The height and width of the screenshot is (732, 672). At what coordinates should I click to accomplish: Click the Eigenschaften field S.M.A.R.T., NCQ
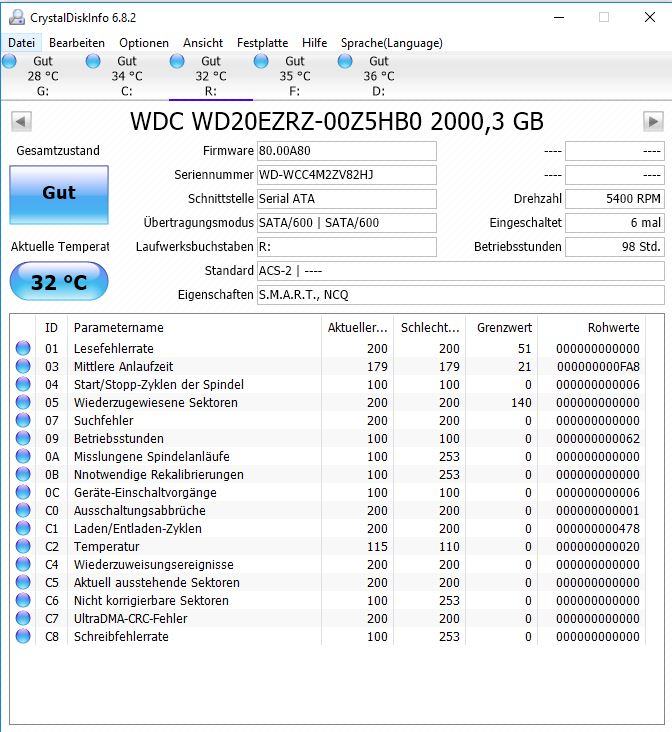[x=460, y=295]
